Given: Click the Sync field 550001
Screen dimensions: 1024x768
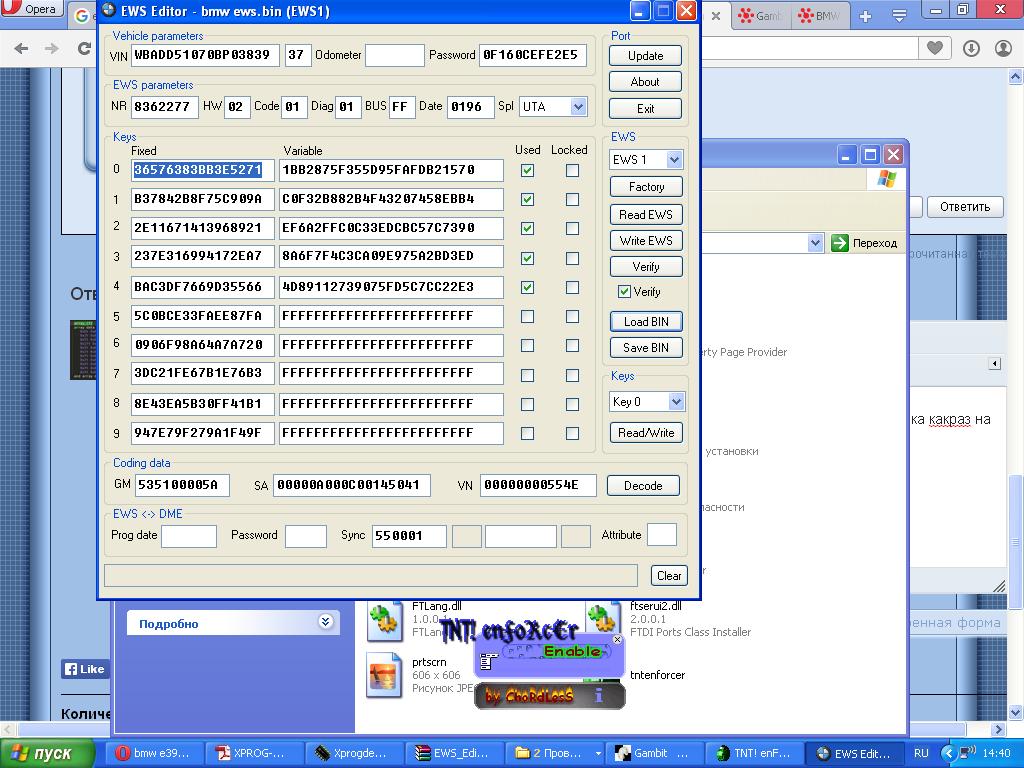Looking at the screenshot, I should coord(409,536).
